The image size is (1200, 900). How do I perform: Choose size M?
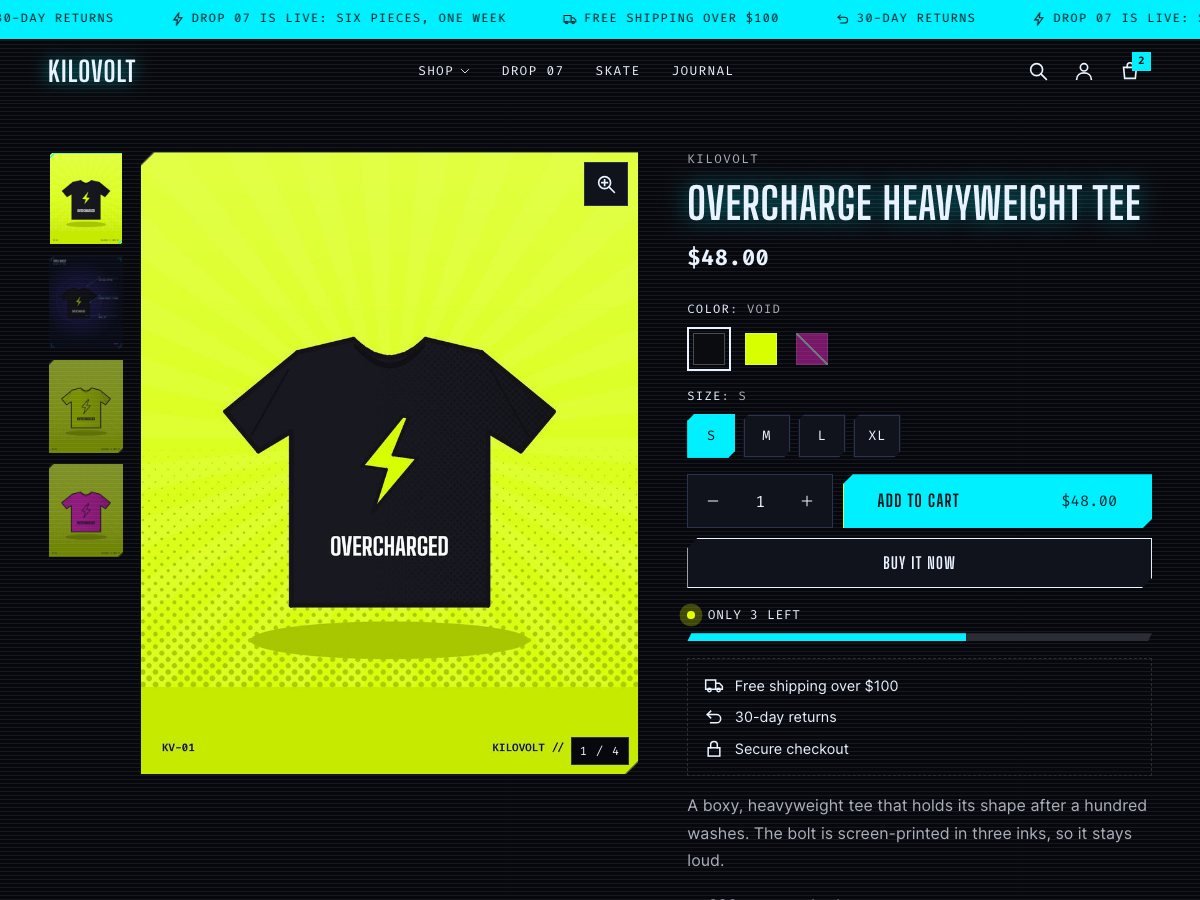point(767,436)
